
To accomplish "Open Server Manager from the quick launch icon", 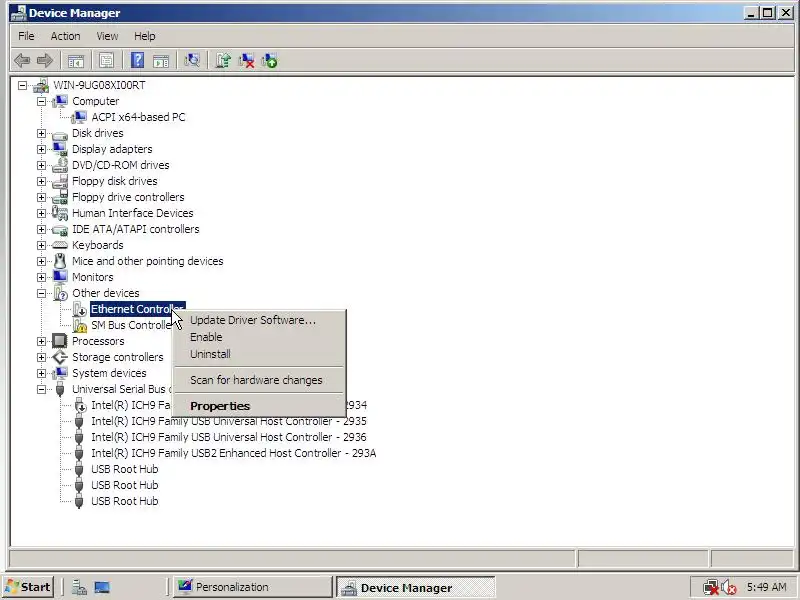I will [79, 588].
